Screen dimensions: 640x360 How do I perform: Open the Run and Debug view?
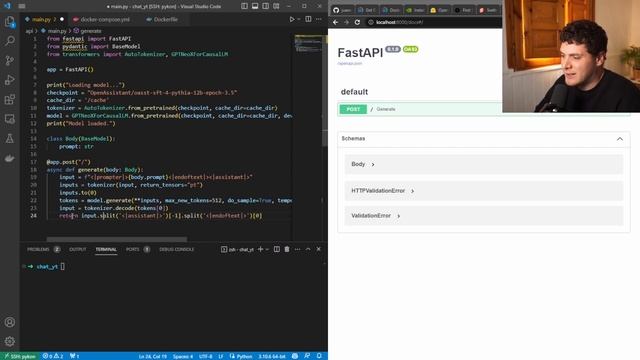[9, 80]
